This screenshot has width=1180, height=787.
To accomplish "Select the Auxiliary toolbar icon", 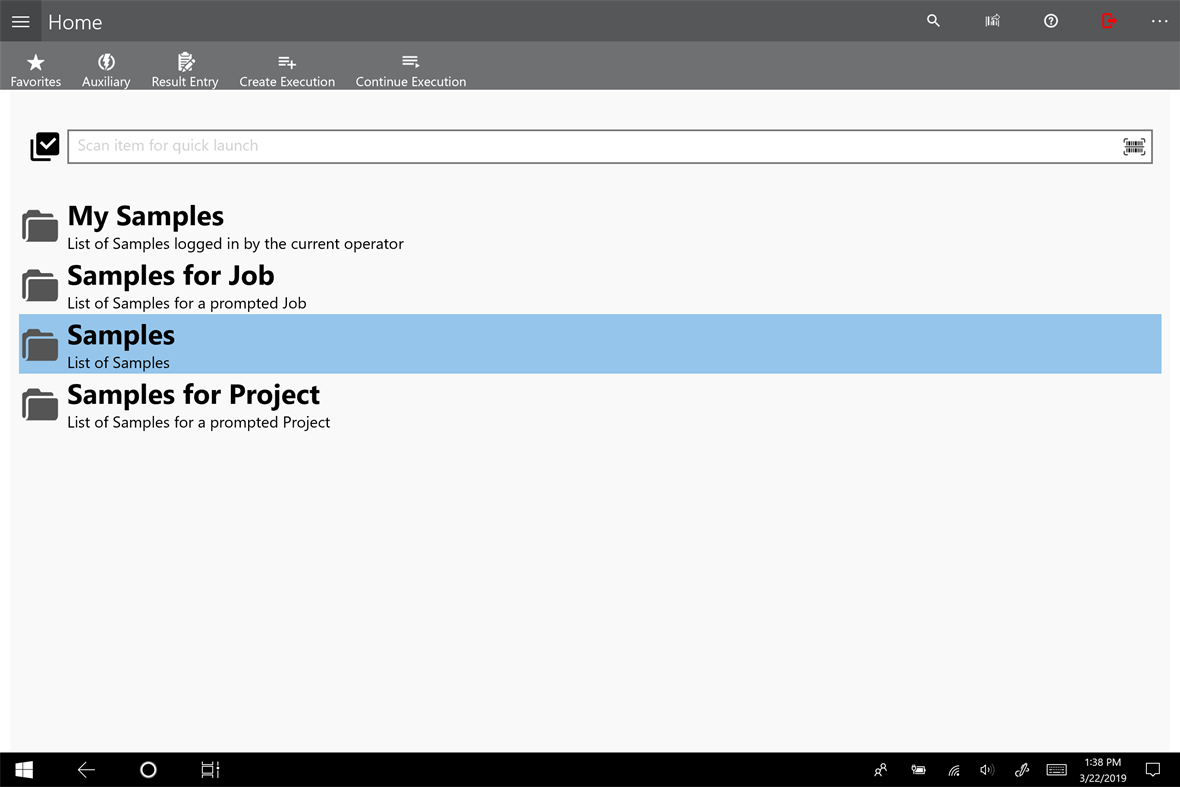I will 105,66.
